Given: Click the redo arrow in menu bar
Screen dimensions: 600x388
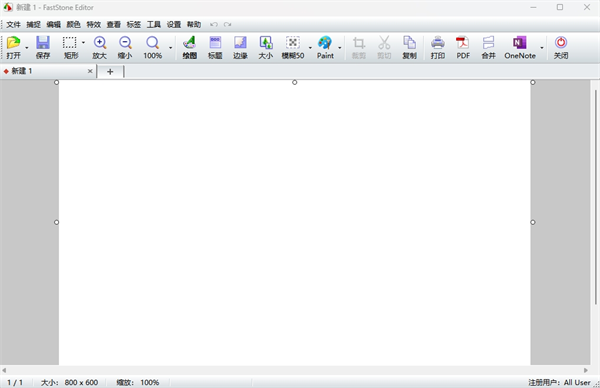Looking at the screenshot, I should pos(228,24).
